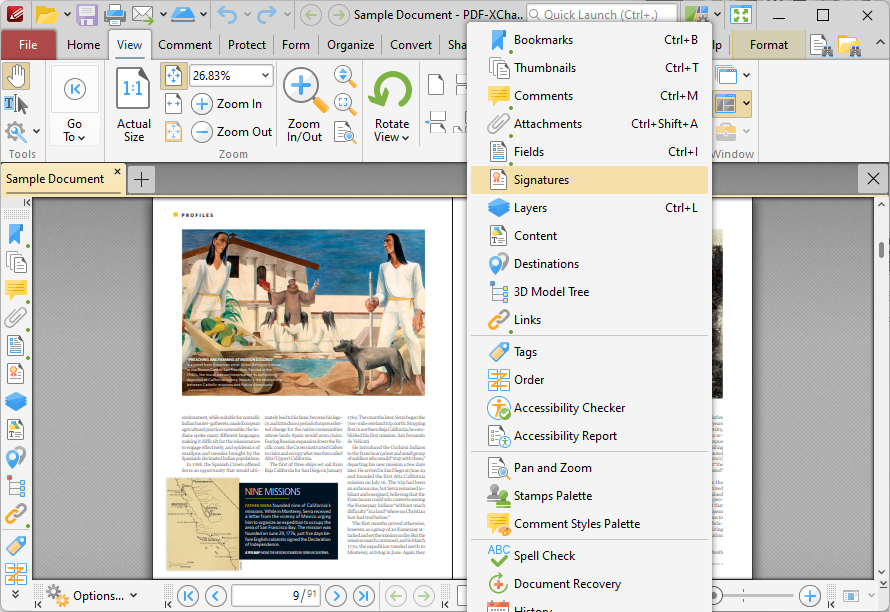Viewport: 890px width, 612px height.
Task: Select the Select Text tool
Action: (16, 104)
